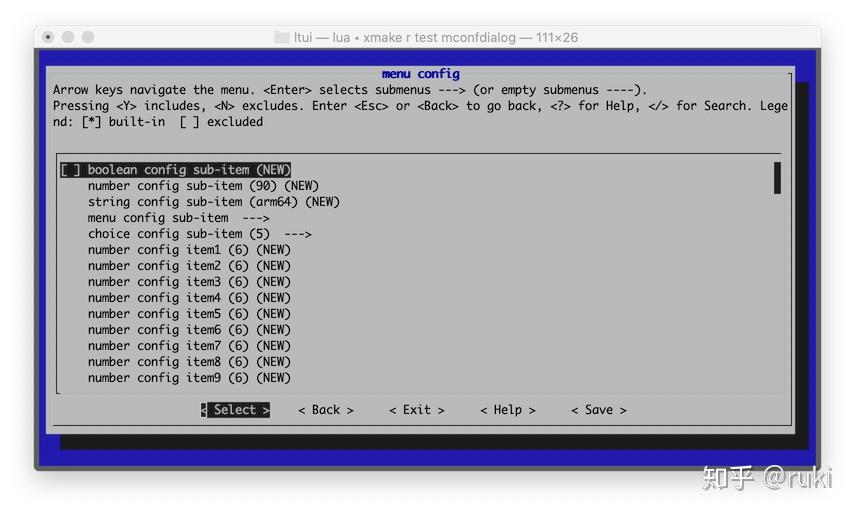Viewport: 855px width, 513px height.
Task: Click the folder icon in title bar
Action: (282, 37)
